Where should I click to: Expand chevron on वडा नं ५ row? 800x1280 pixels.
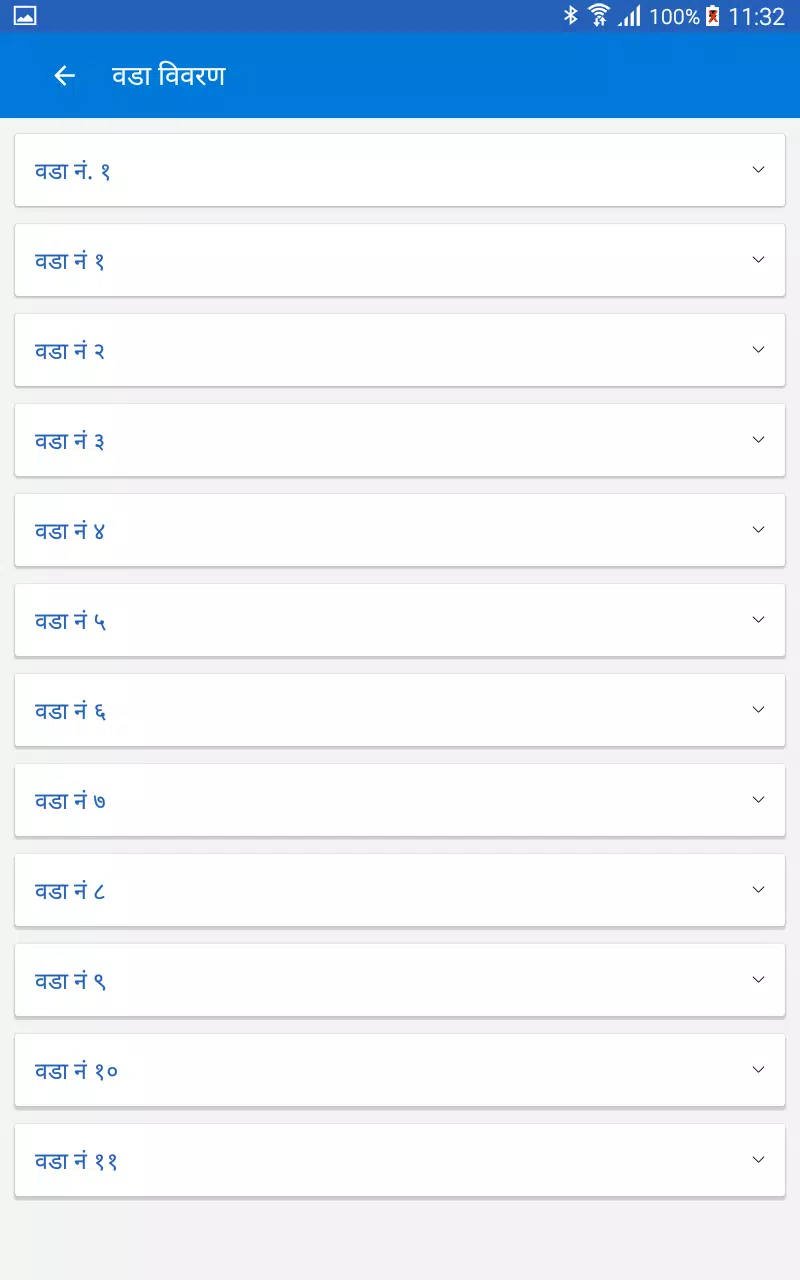pos(759,620)
